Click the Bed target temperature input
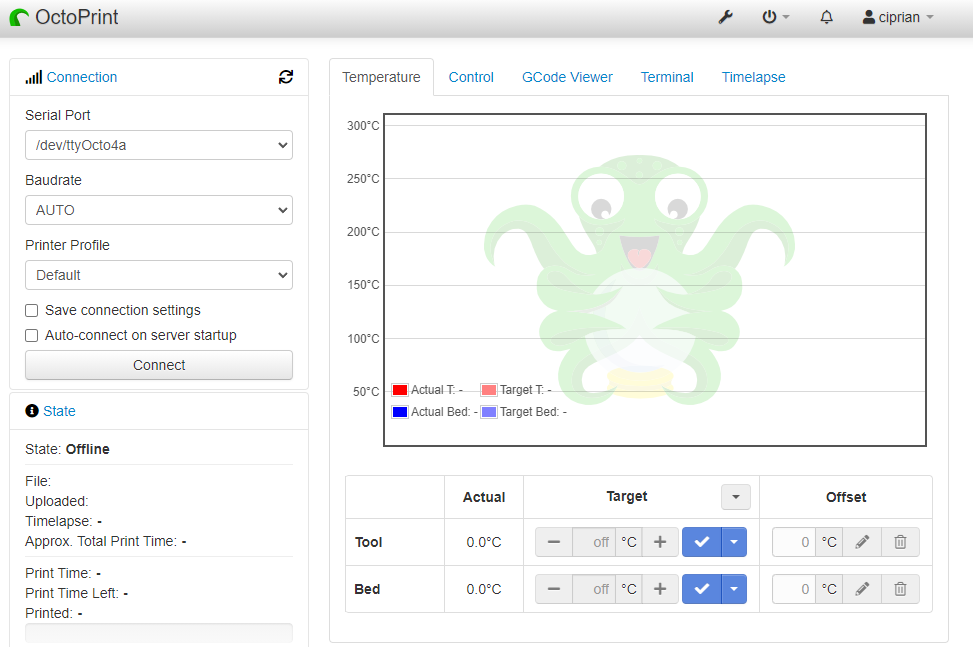The image size is (973, 647). coord(594,589)
